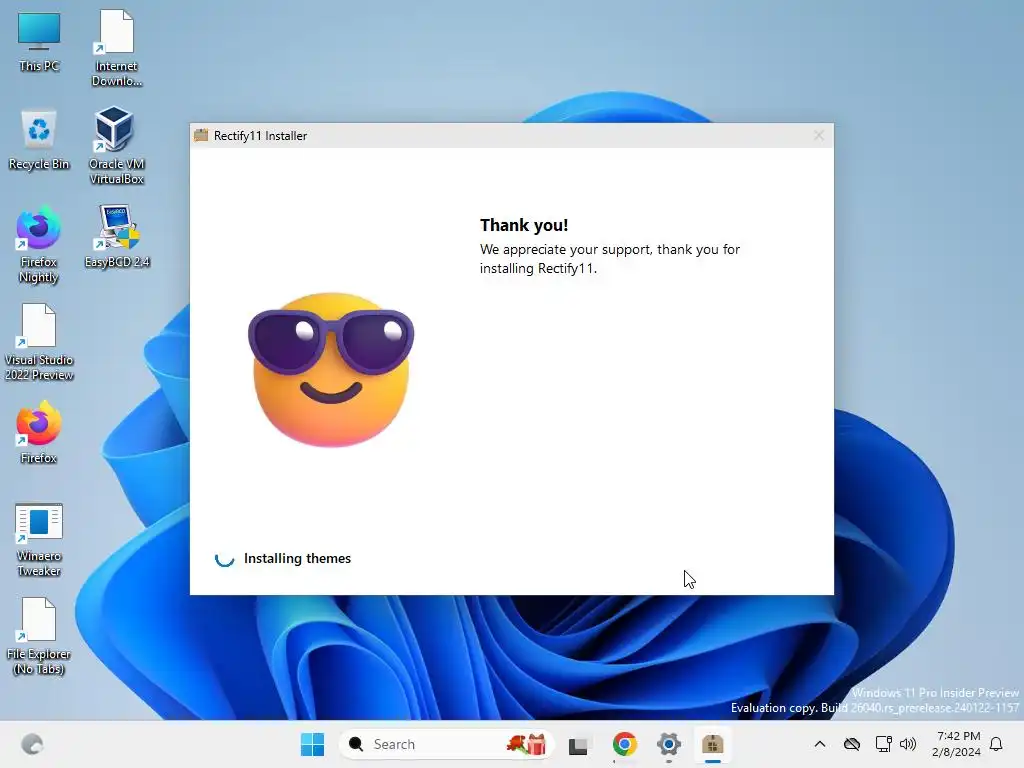Open volume speaker tray icon

[908, 744]
